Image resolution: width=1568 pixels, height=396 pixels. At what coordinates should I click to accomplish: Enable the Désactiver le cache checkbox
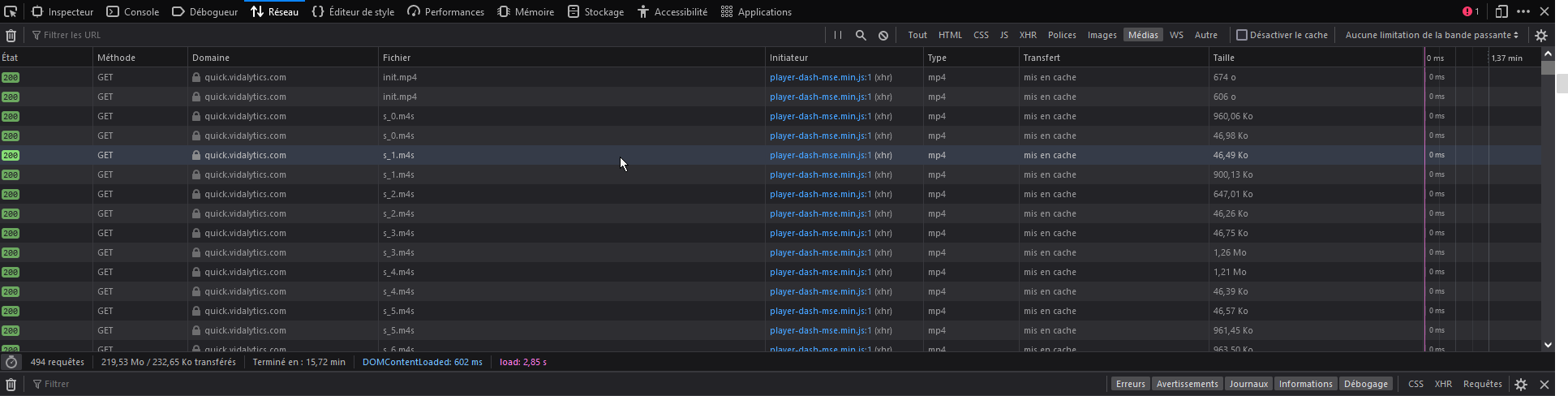coord(1241,35)
